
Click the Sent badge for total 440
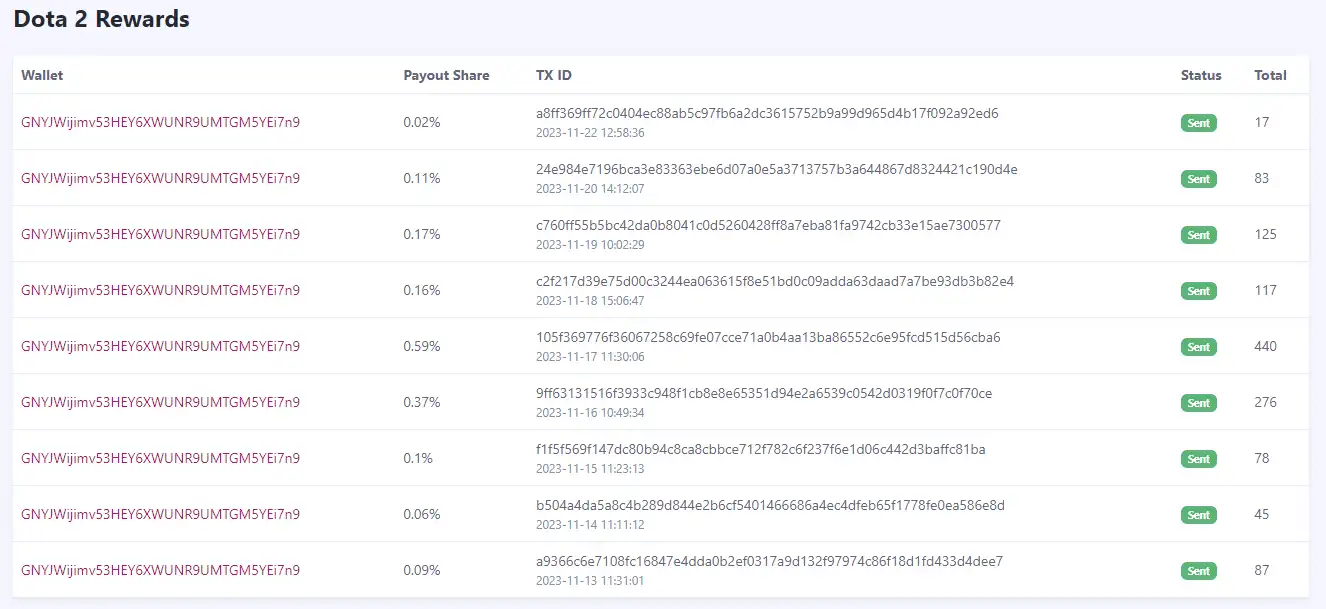click(1198, 347)
